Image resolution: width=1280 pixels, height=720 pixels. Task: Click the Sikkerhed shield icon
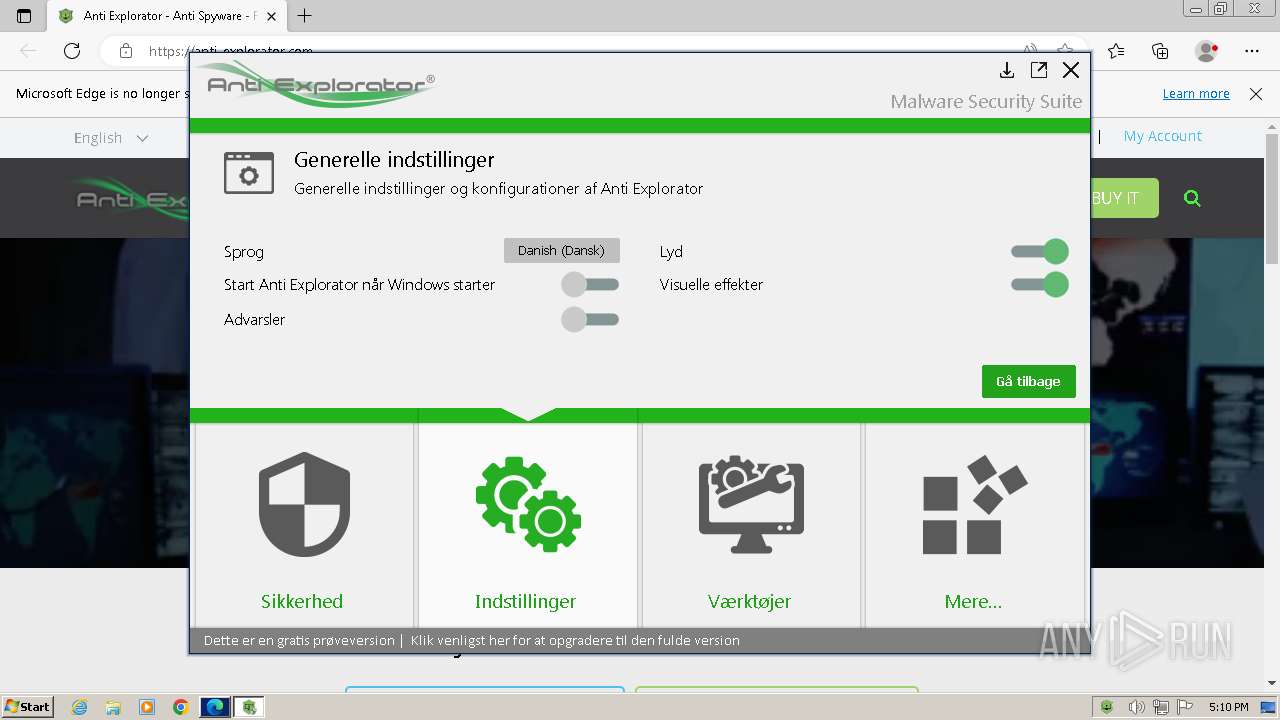click(x=304, y=504)
